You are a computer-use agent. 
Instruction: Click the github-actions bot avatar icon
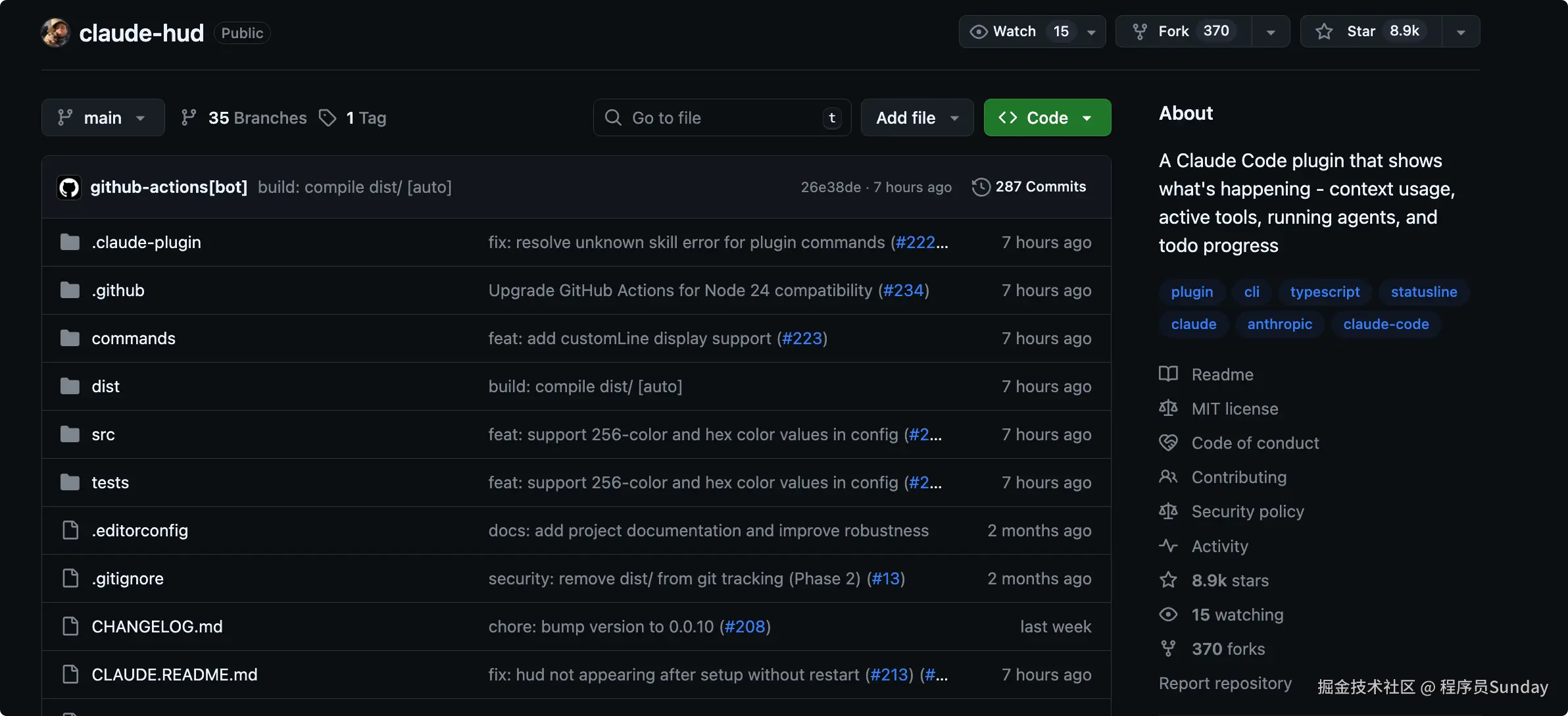coord(69,188)
